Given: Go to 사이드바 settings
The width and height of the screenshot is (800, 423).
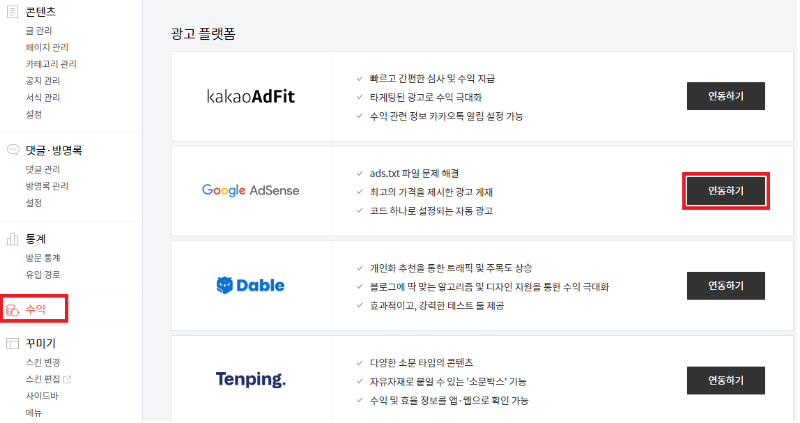Looking at the screenshot, I should point(42,396).
